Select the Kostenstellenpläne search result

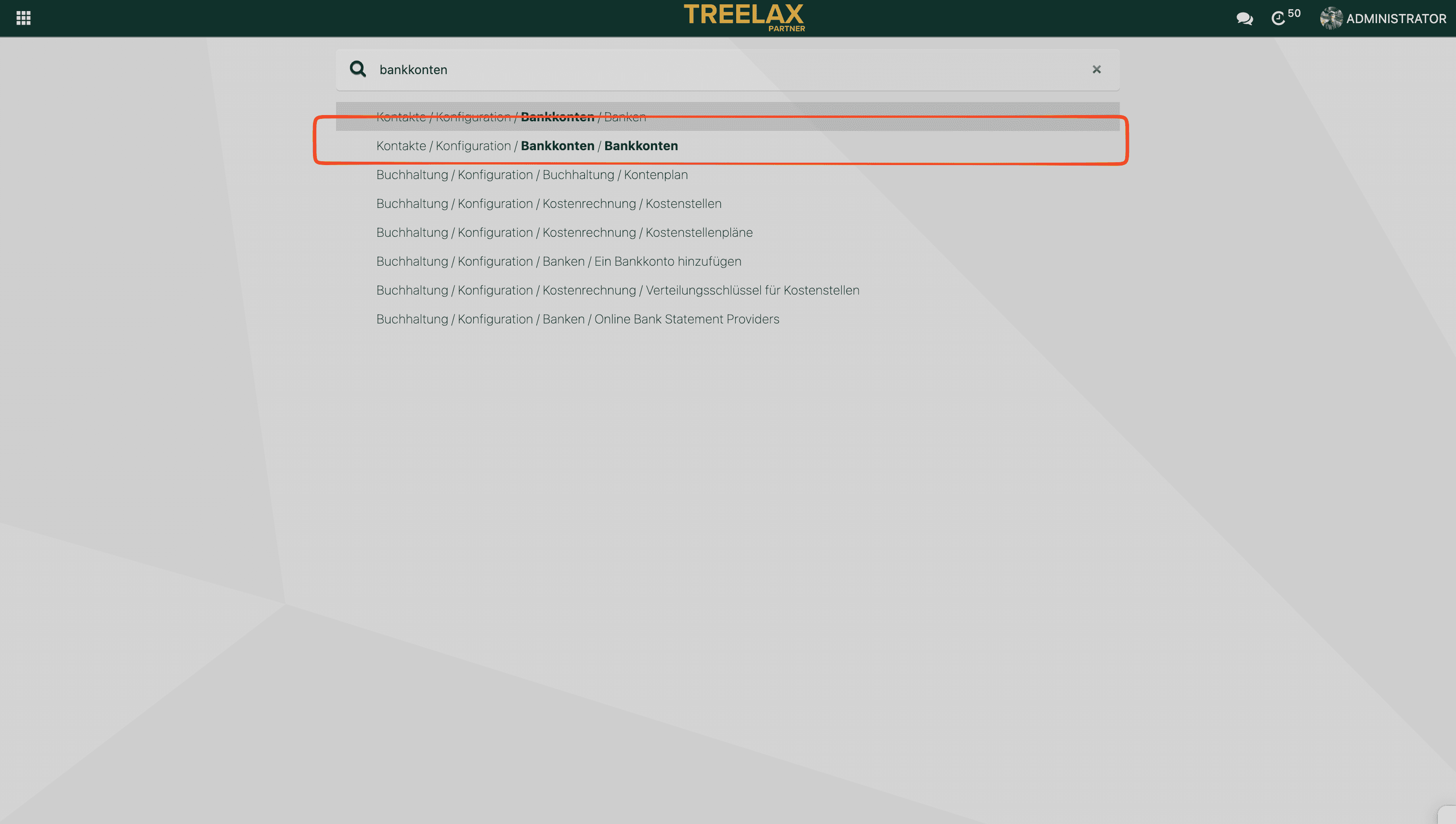(564, 232)
